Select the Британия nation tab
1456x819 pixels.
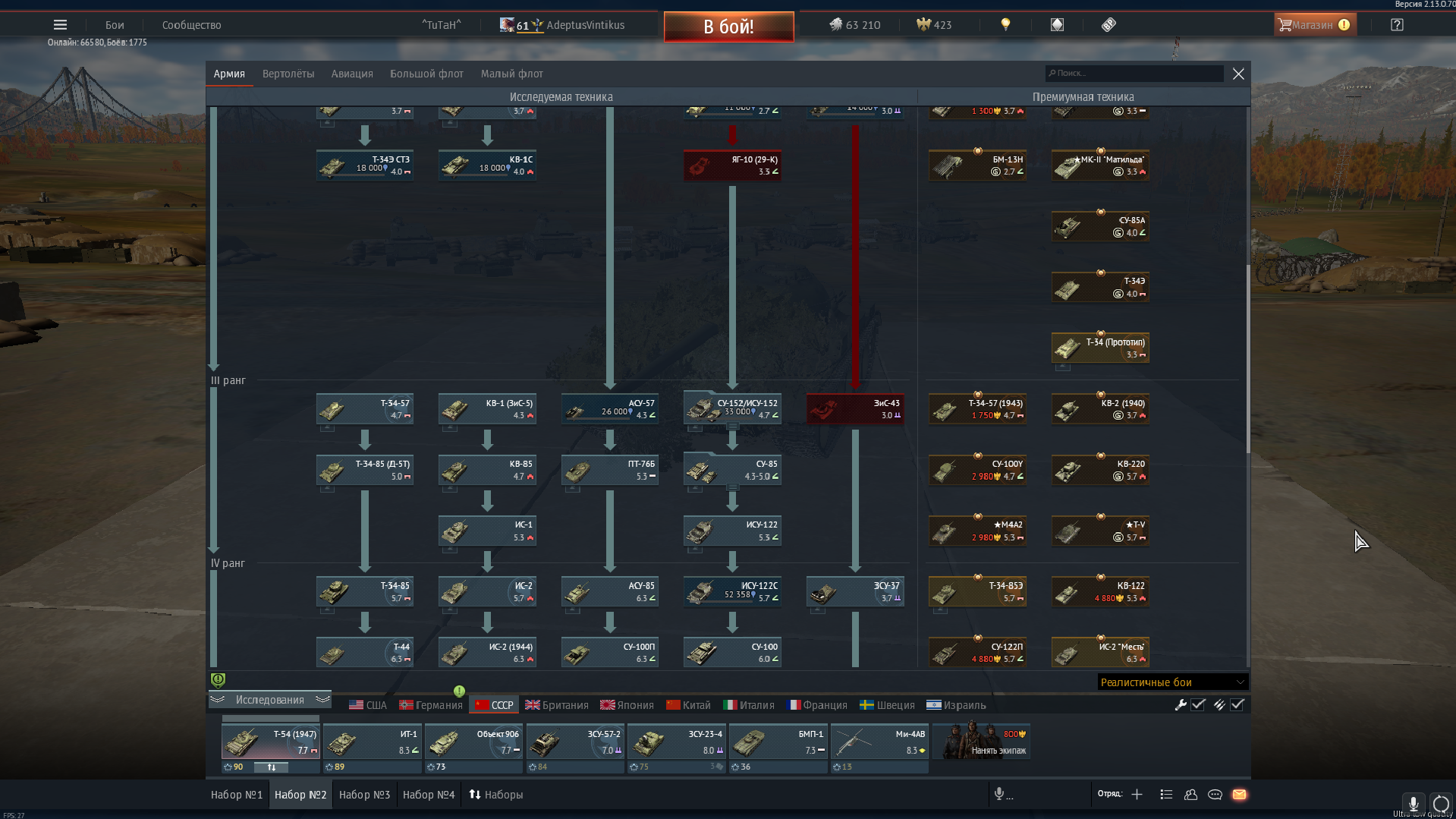557,704
